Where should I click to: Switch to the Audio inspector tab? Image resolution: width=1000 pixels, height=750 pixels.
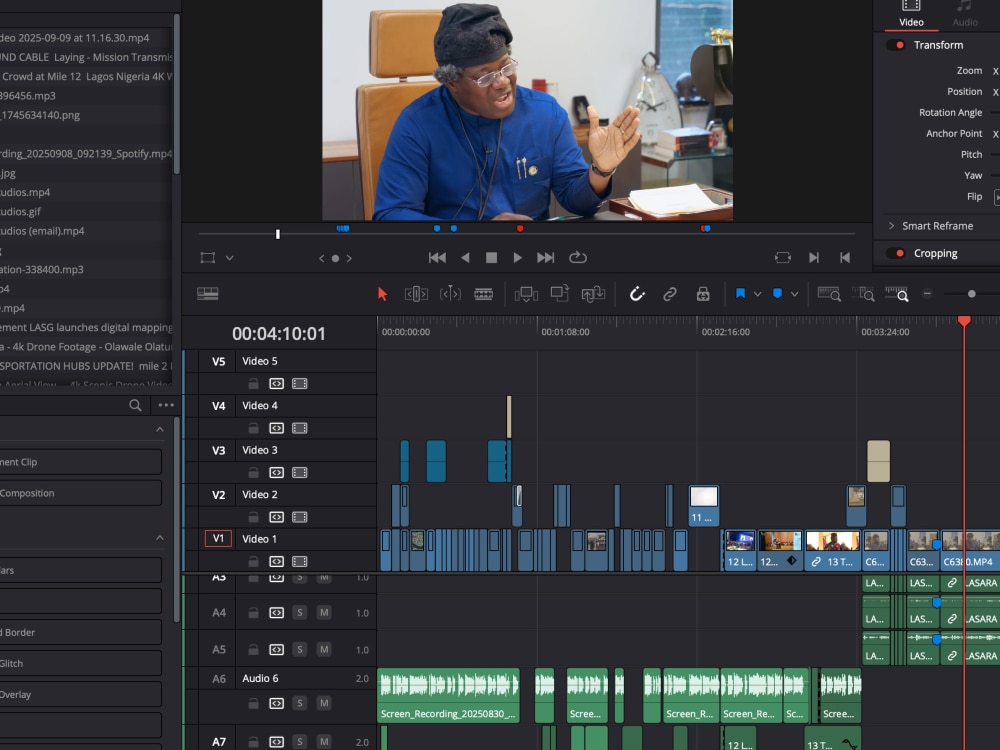pos(965,15)
